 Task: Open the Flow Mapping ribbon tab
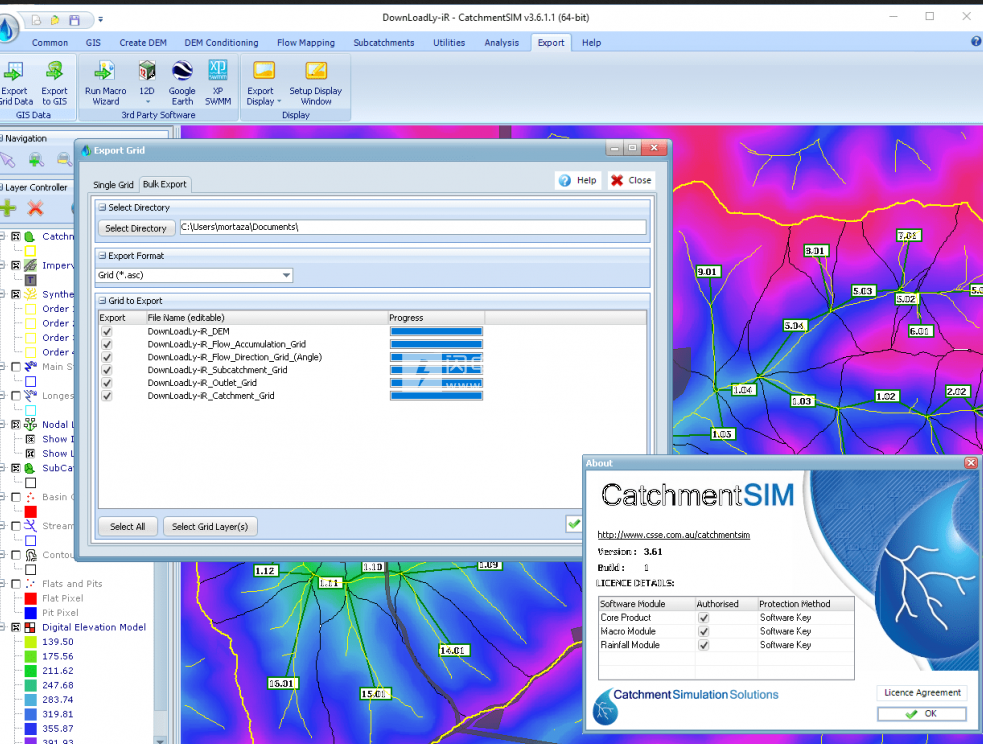coord(306,43)
